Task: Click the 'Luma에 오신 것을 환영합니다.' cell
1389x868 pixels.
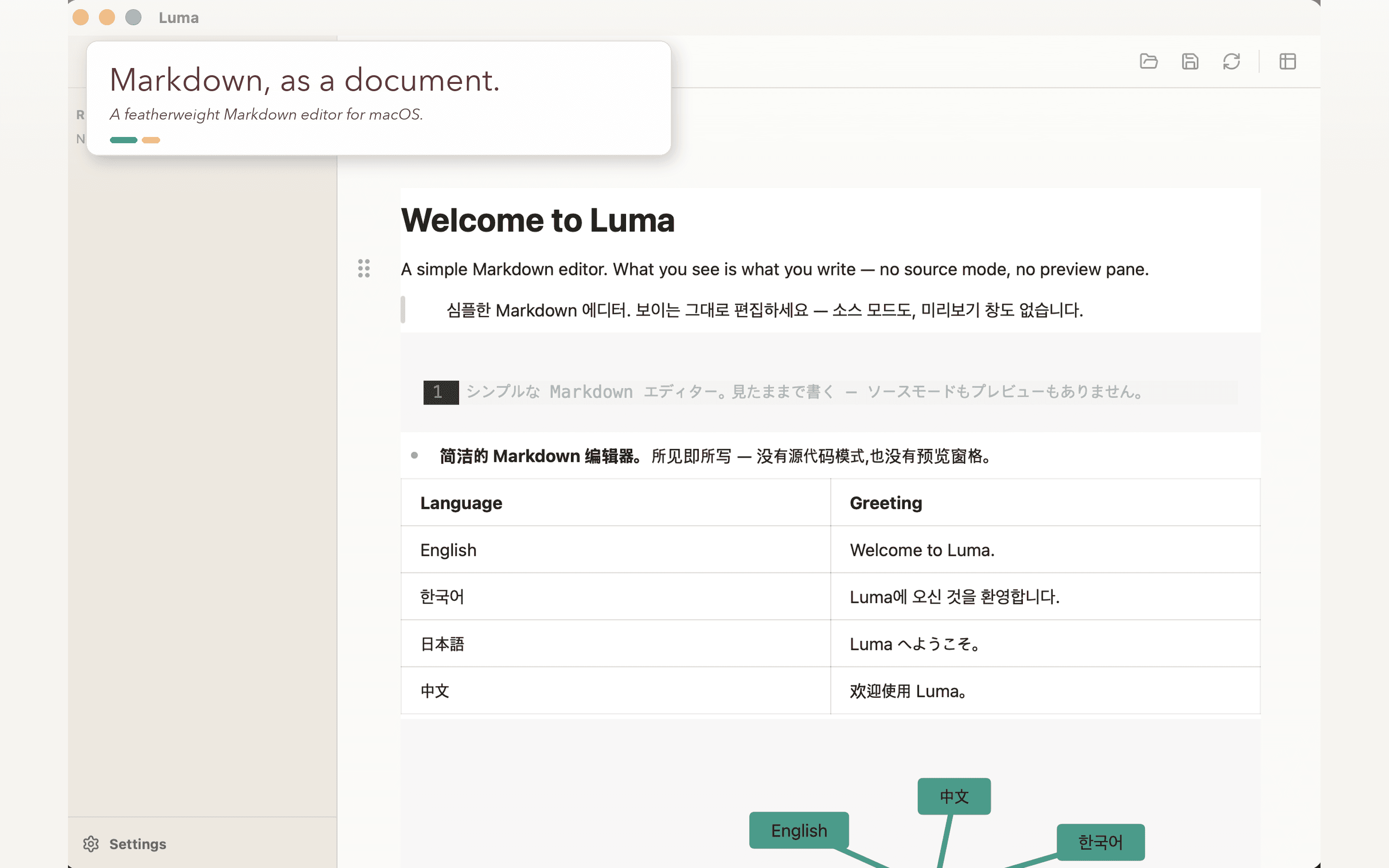Action: click(1045, 597)
